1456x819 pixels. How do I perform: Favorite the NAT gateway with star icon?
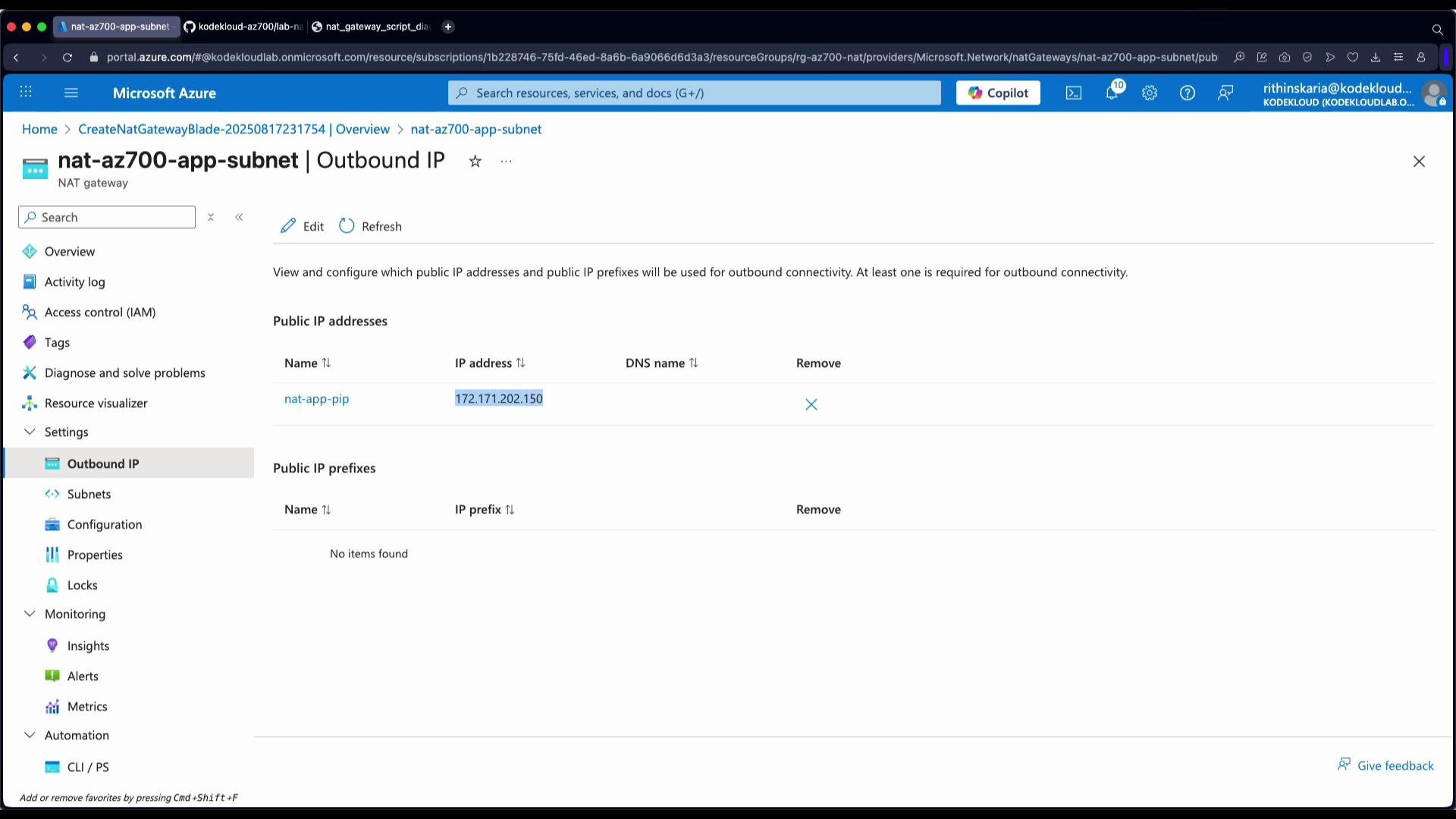click(x=475, y=161)
